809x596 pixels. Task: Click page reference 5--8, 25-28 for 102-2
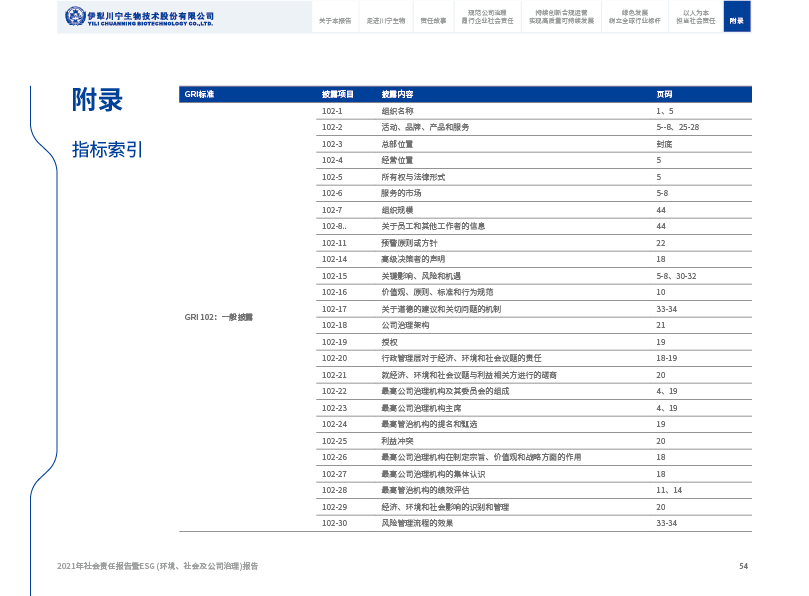(x=677, y=127)
